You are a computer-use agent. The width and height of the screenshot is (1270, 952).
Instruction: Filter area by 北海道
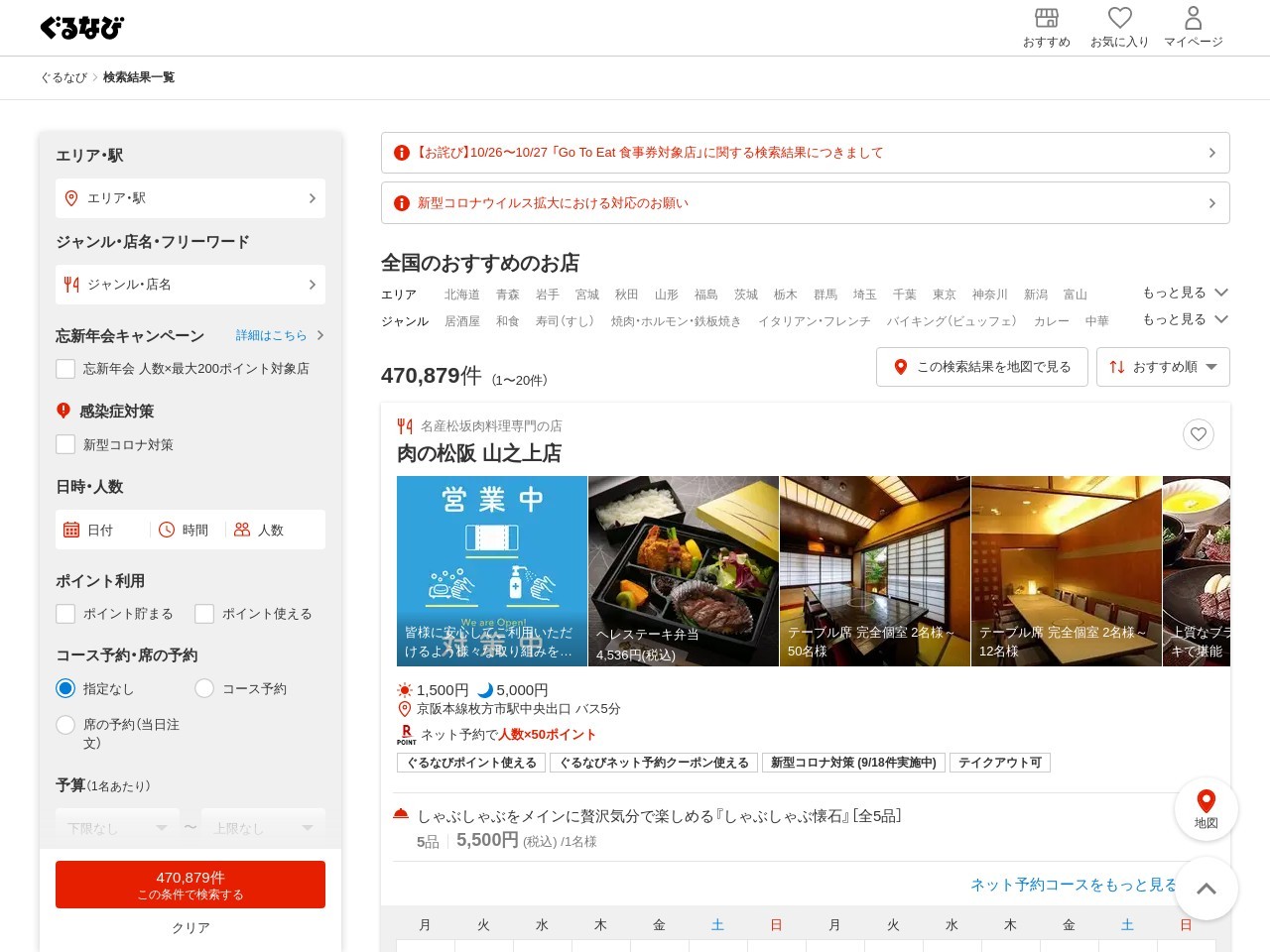(x=462, y=295)
